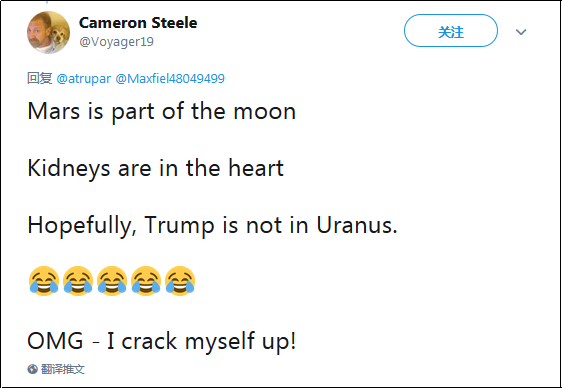
Task: Click the last laughing-crying emoji
Action: (x=180, y=281)
